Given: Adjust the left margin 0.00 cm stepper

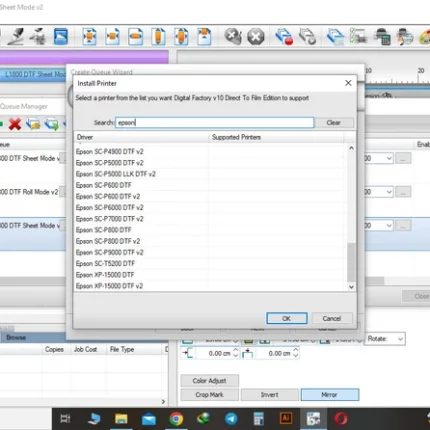Looking at the screenshot, I should (235, 353).
